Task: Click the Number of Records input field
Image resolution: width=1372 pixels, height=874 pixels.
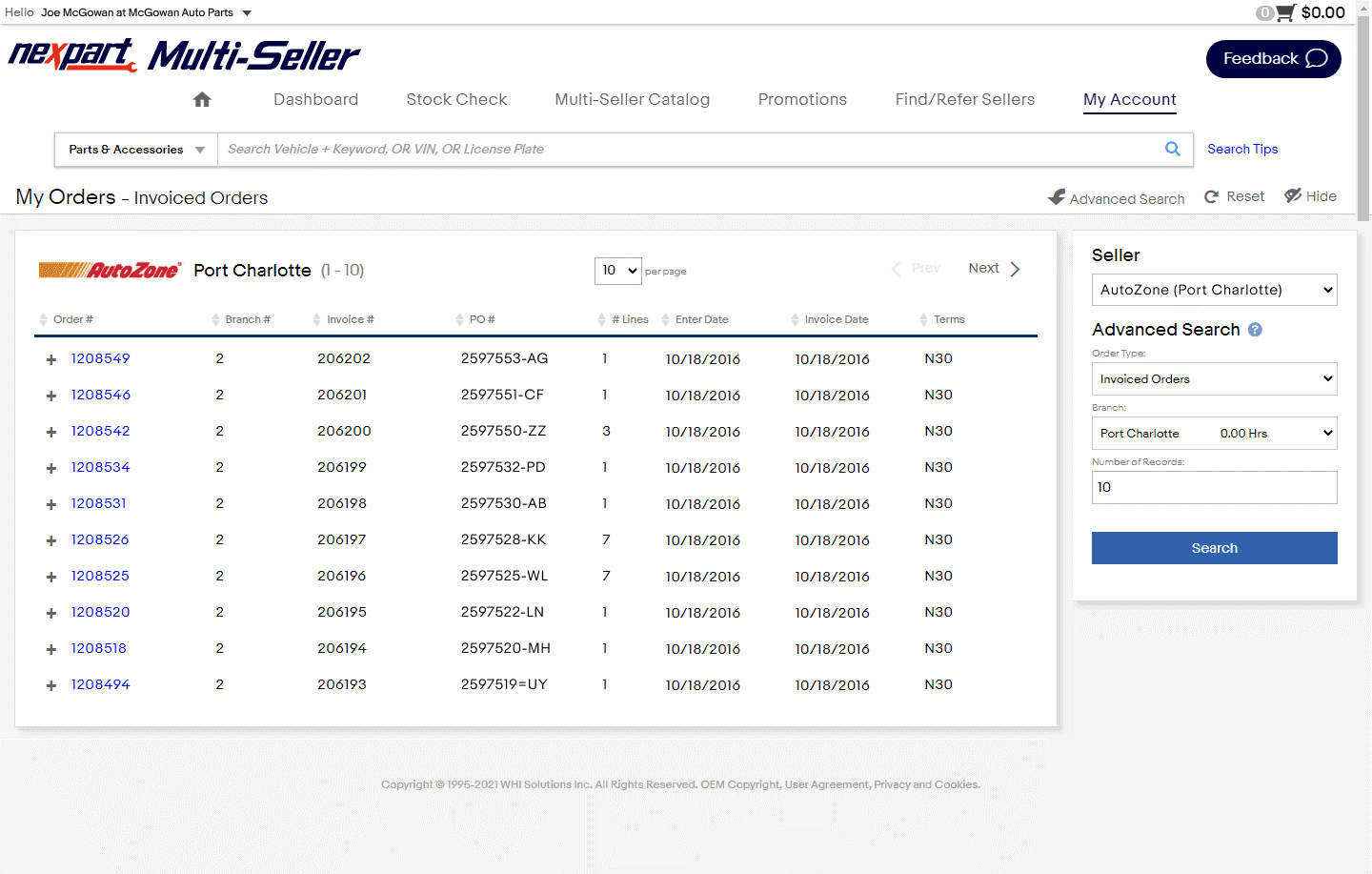Action: 1214,487
